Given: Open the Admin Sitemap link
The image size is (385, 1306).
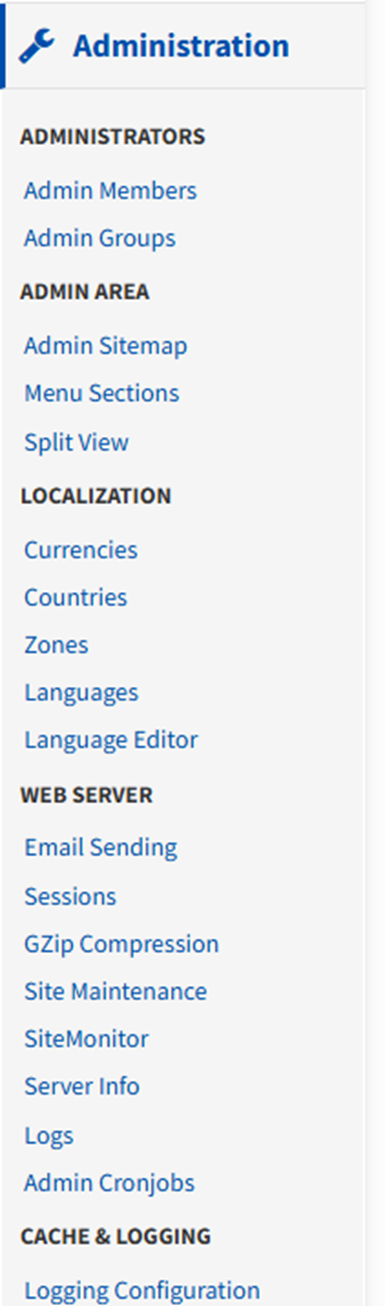Looking at the screenshot, I should click(105, 346).
